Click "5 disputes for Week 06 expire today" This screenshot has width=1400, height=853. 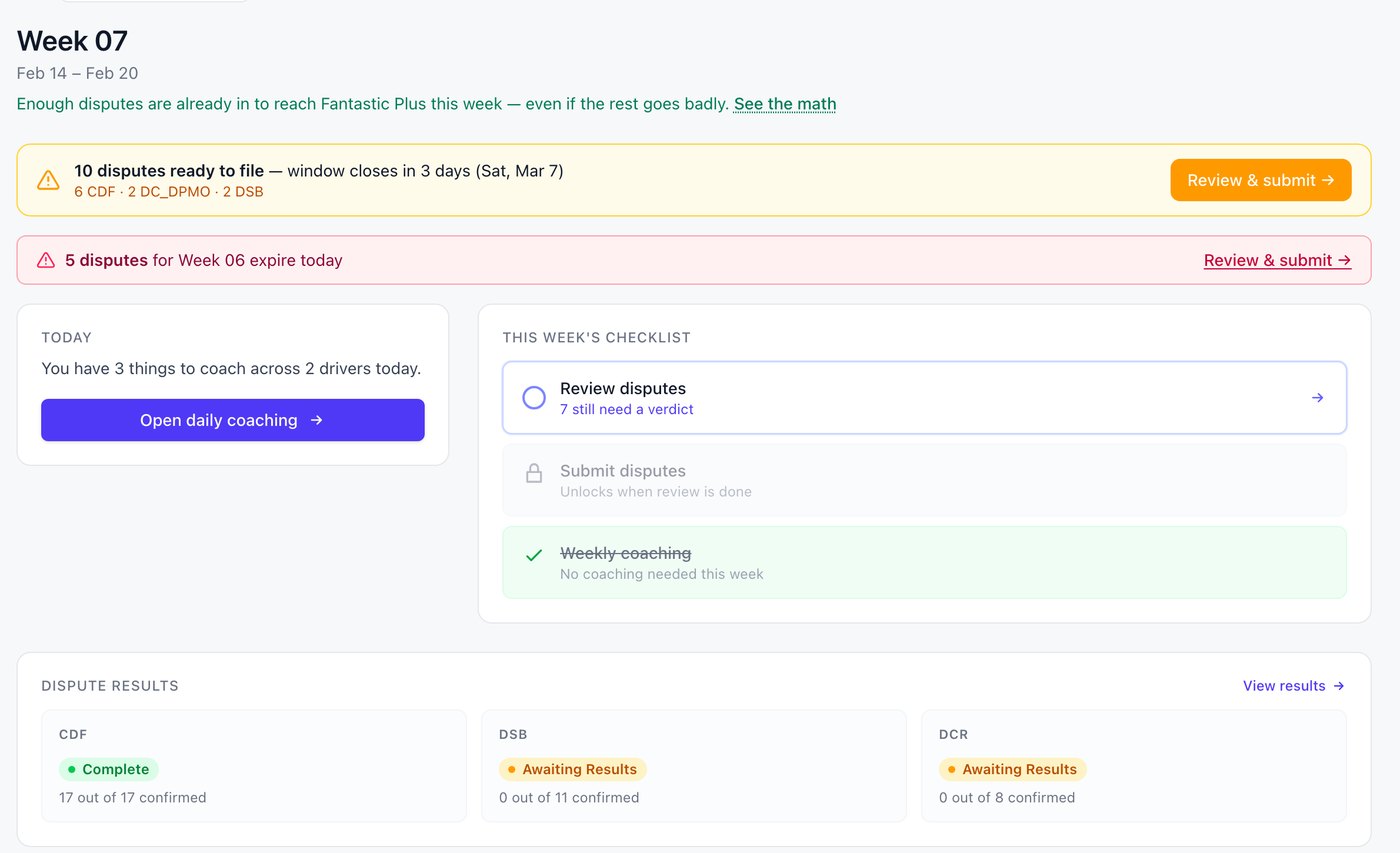204,260
